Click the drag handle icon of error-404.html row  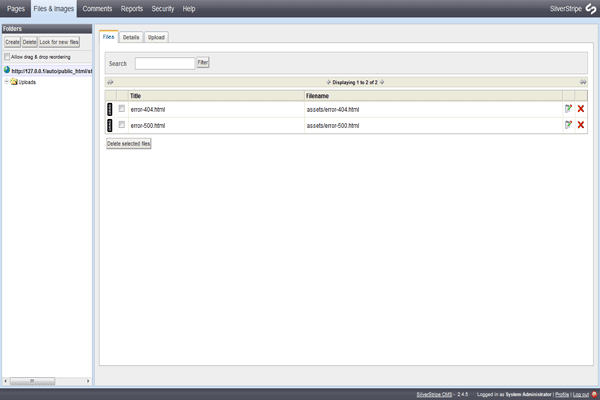(110, 109)
